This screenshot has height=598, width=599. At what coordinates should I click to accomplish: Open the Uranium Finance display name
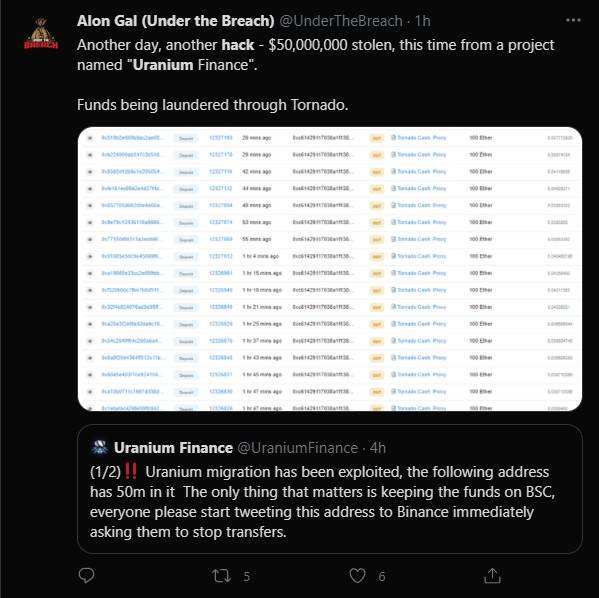click(173, 448)
